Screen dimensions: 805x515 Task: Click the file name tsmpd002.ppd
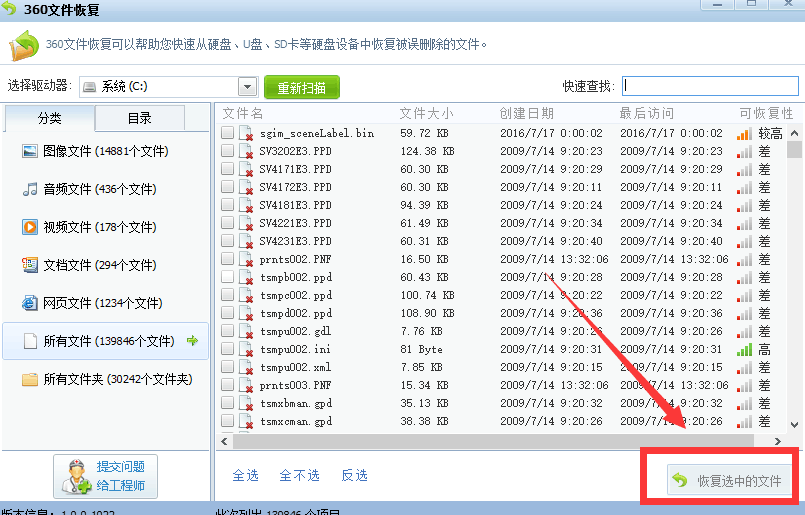pos(296,313)
